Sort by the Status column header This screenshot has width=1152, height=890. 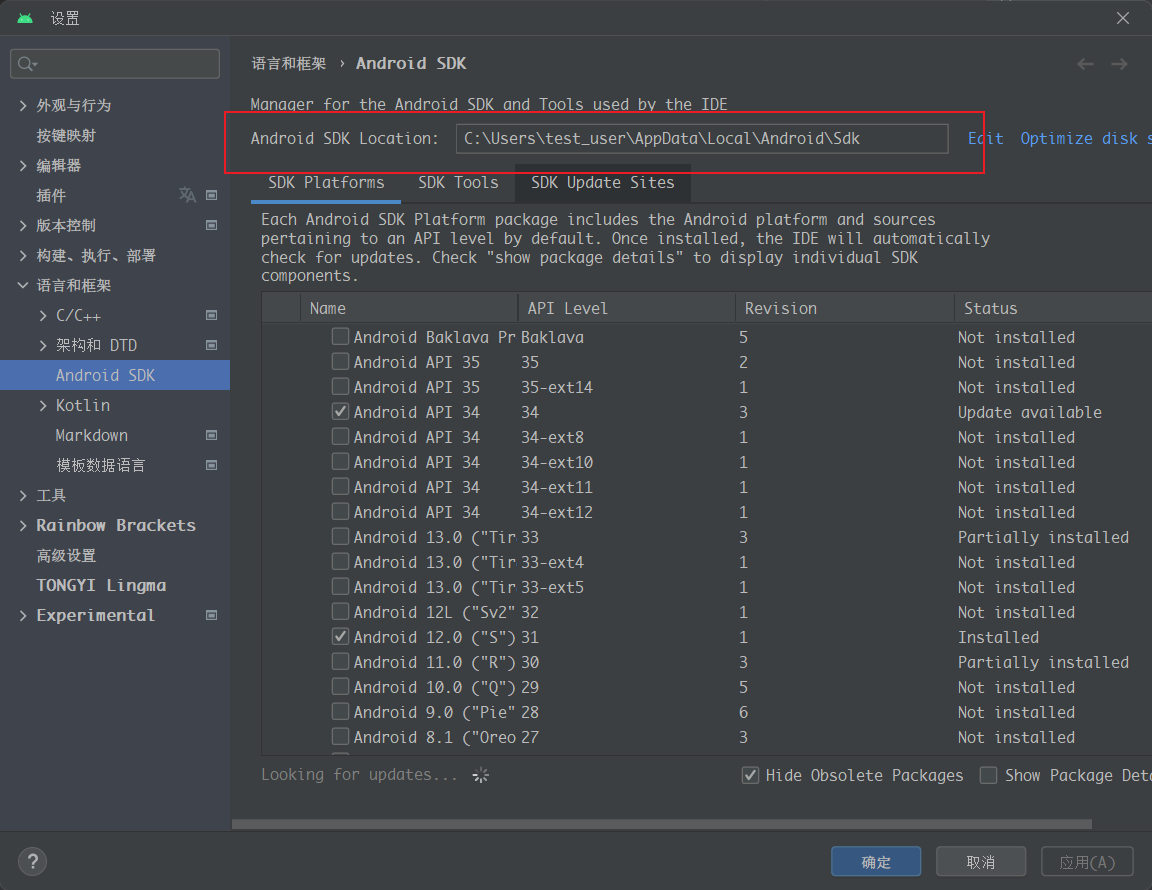pos(1054,308)
